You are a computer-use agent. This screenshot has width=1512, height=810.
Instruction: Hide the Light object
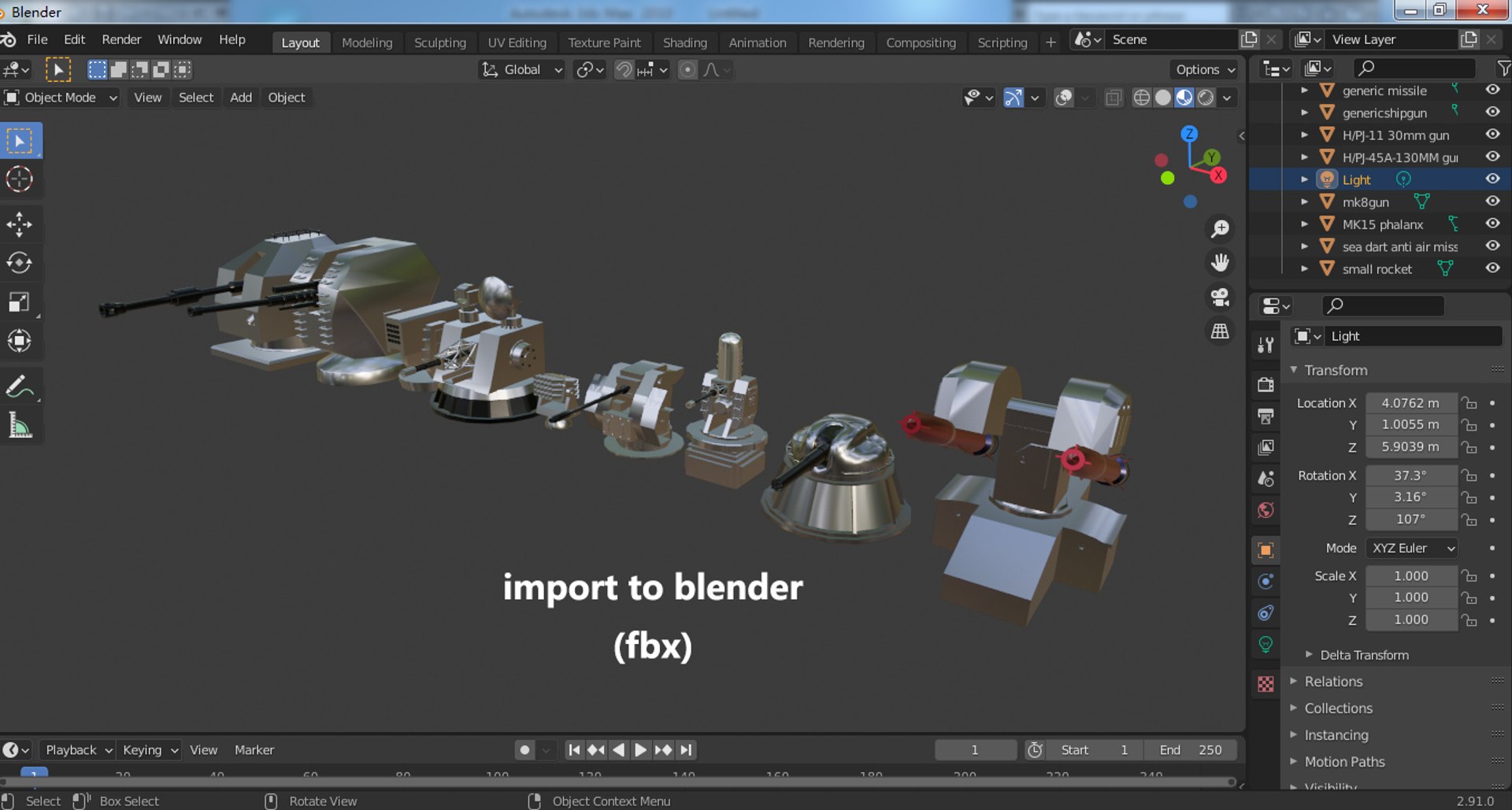[x=1492, y=179]
